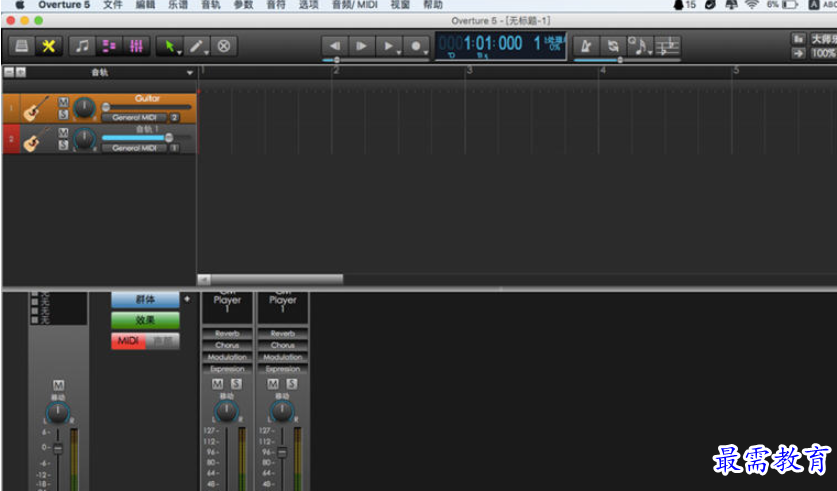Screen dimensions: 837x491
Task: Open the record button options arrow
Action: 426,52
